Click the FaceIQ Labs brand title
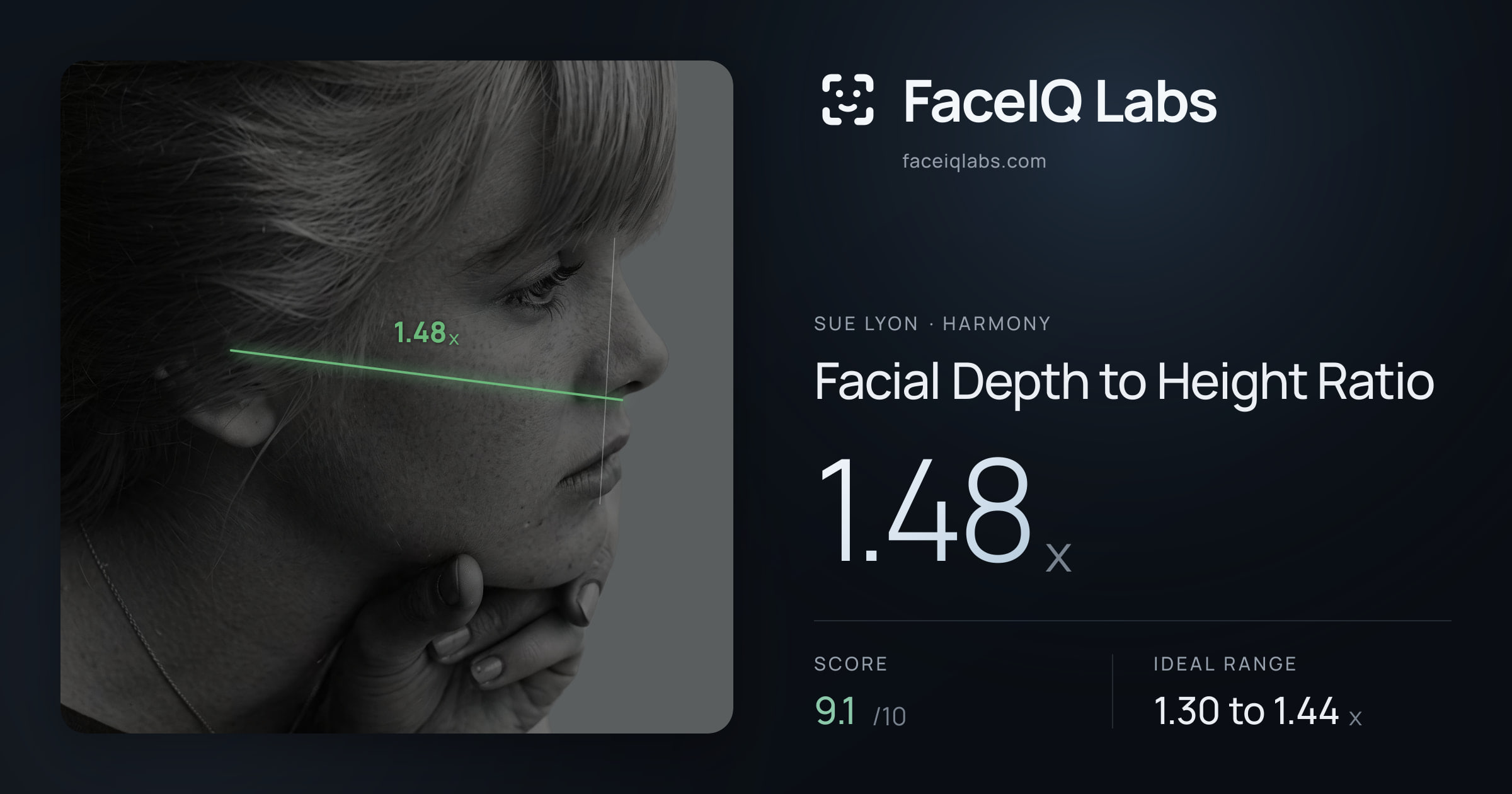Screen dimensions: 1512x794 (x=1060, y=101)
